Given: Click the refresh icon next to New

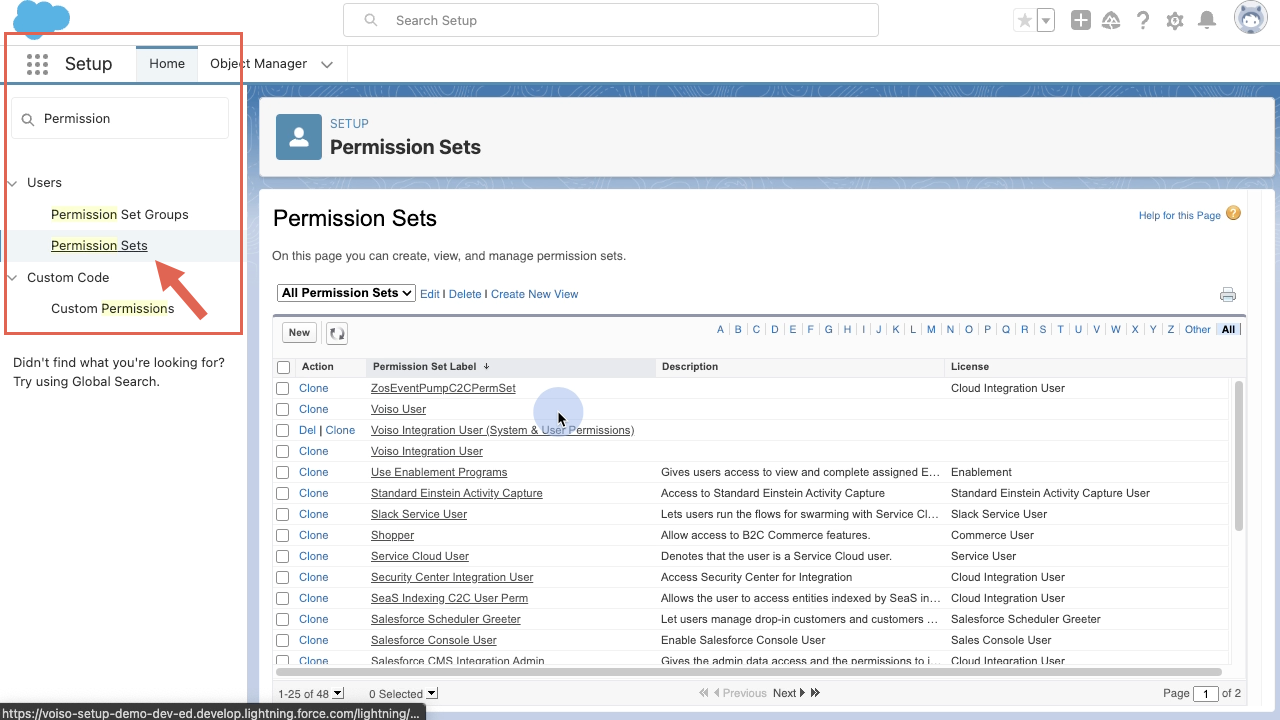Looking at the screenshot, I should pyautogui.click(x=336, y=333).
